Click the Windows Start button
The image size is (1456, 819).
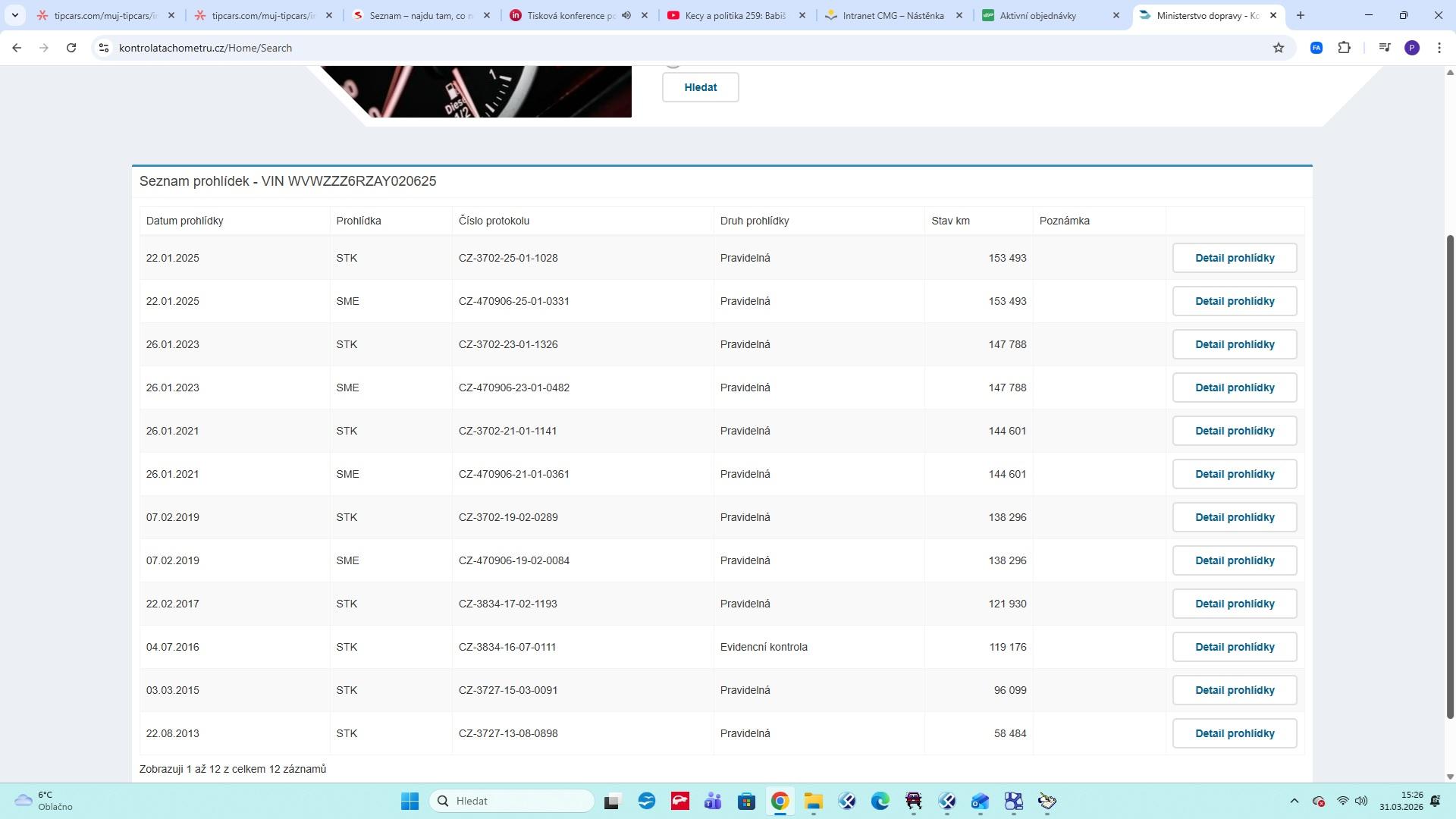[409, 802]
